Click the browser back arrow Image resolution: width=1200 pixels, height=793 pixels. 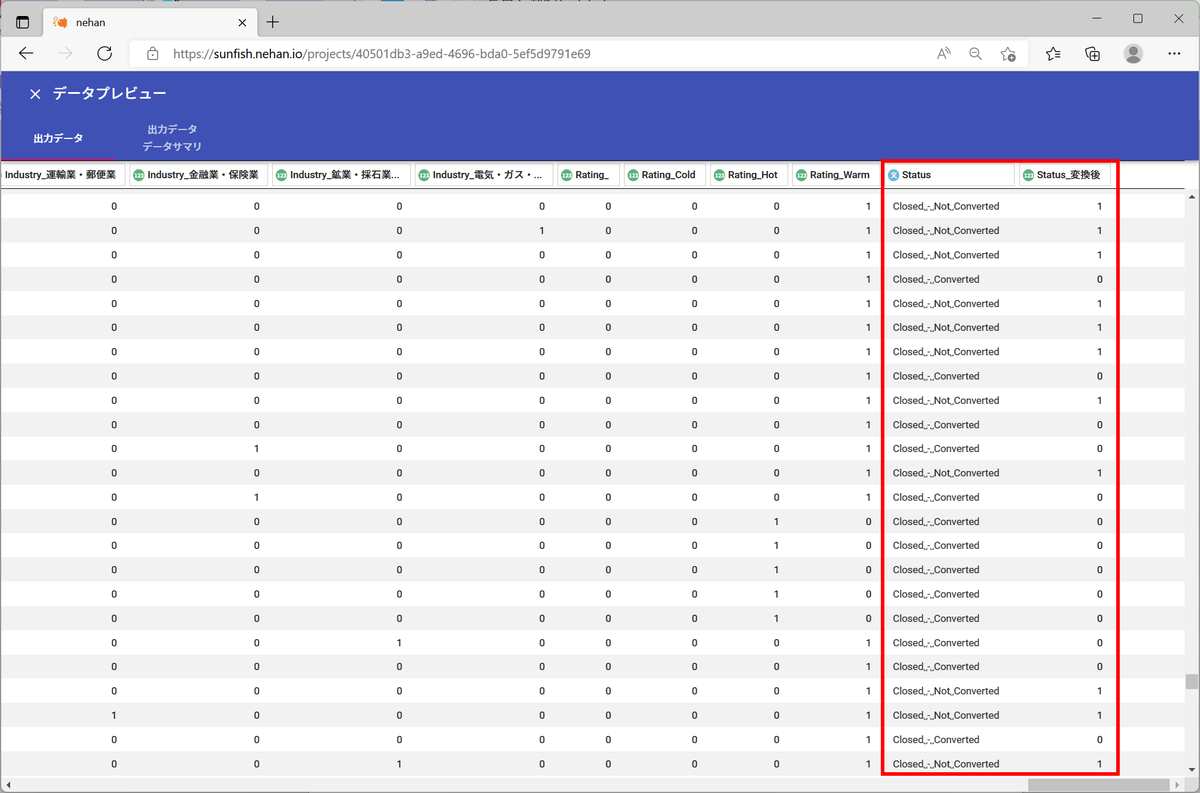tap(27, 54)
